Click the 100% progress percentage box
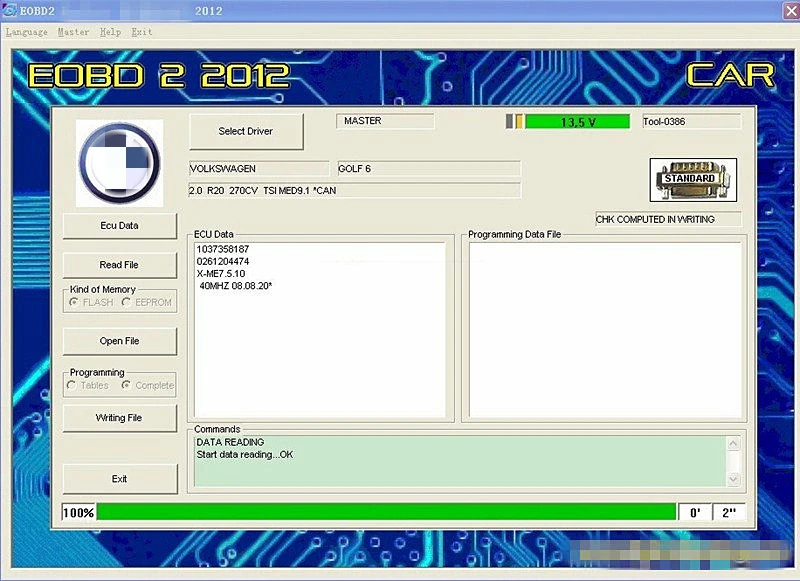 click(79, 513)
